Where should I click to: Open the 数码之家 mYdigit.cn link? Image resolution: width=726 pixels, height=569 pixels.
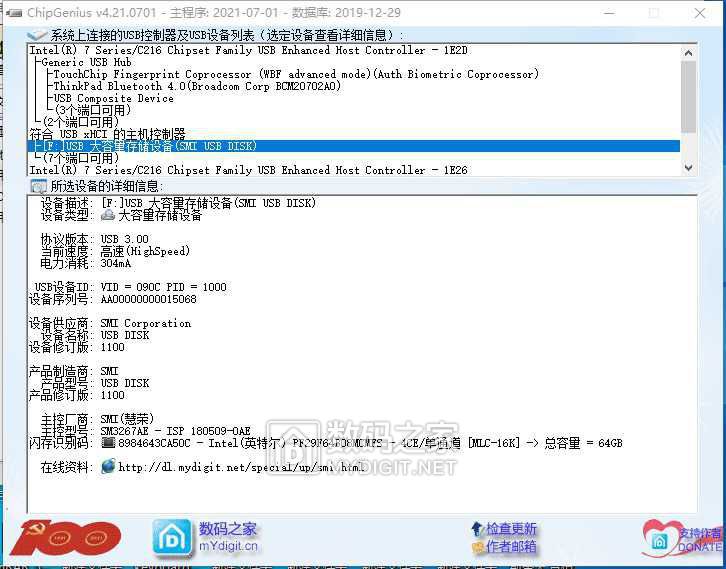pos(228,537)
